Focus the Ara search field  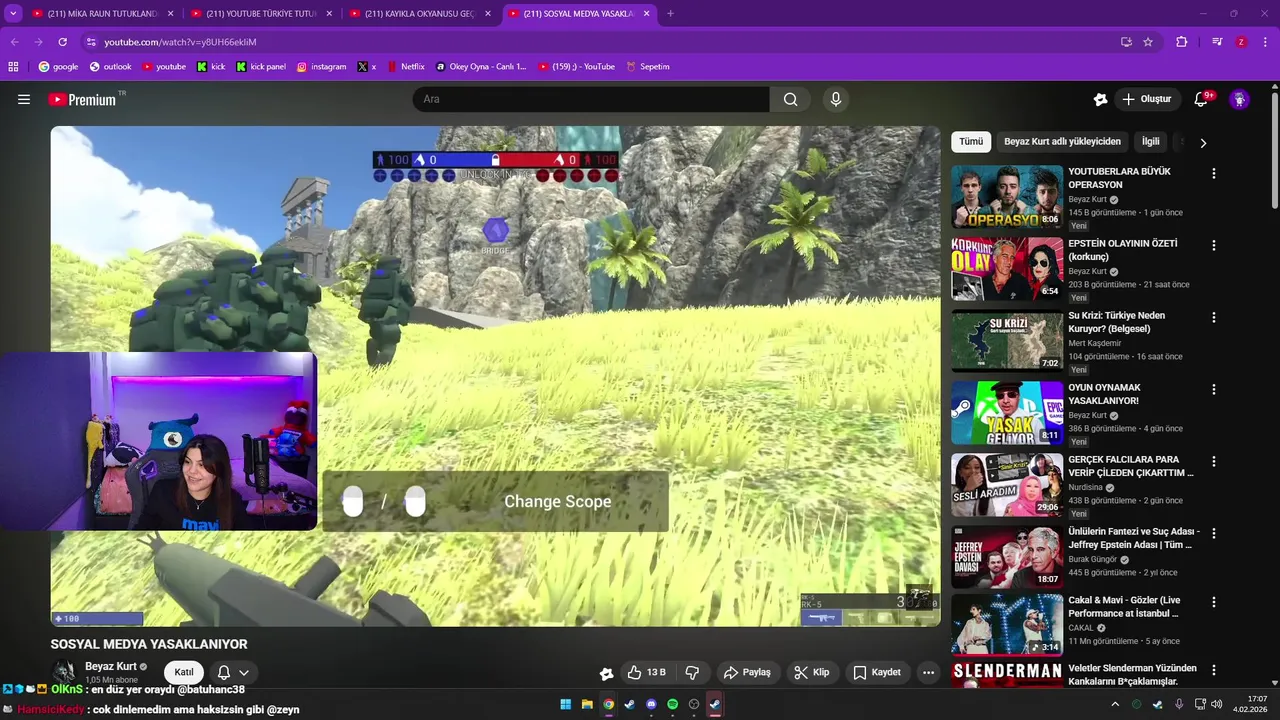click(591, 99)
